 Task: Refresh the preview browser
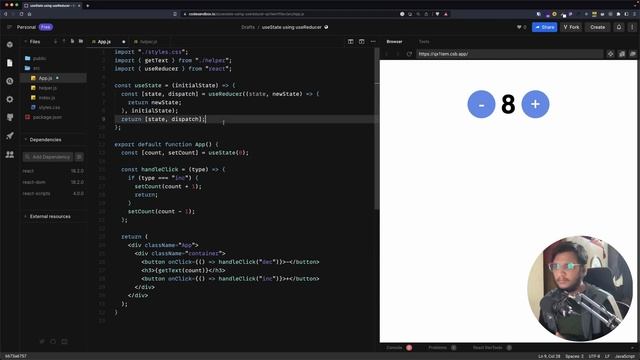tap(409, 54)
